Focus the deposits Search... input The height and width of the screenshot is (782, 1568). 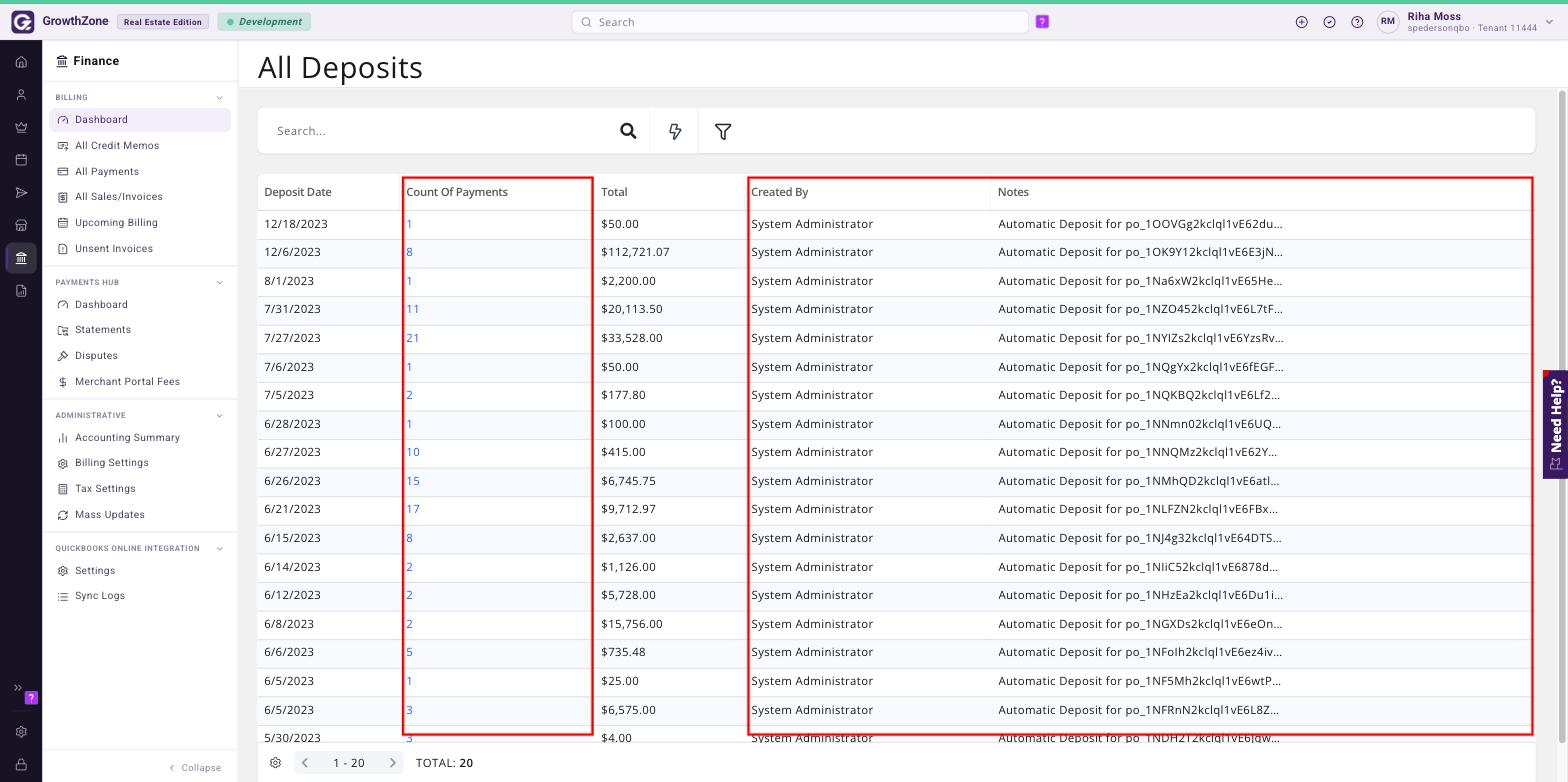point(440,131)
